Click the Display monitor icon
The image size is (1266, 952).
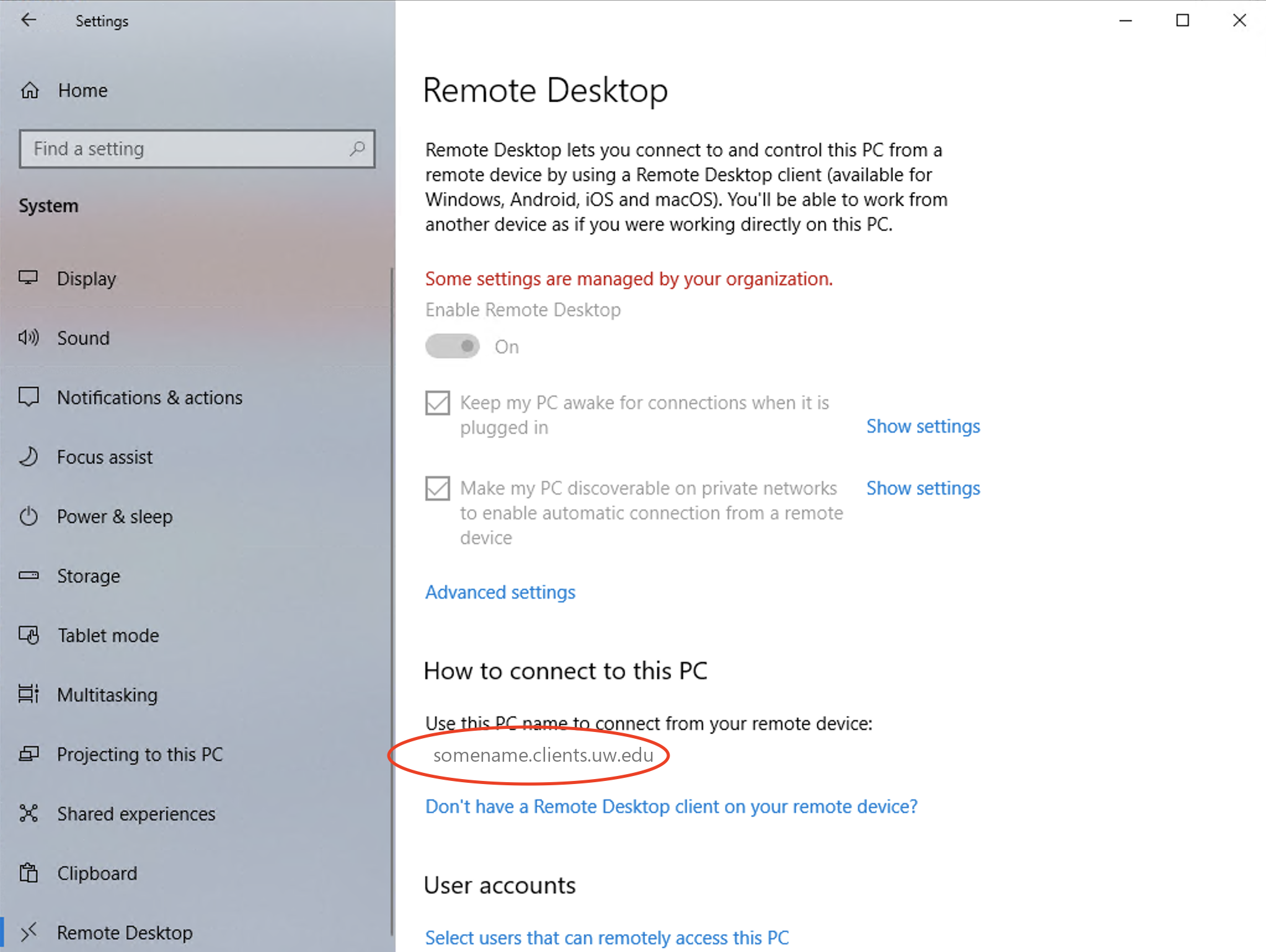29,278
